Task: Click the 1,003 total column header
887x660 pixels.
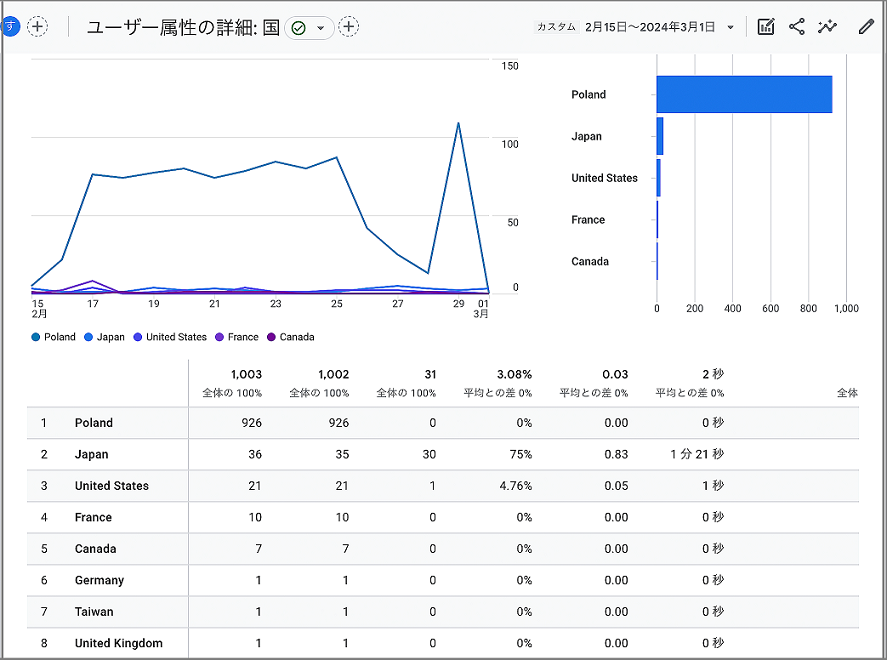Action: [x=245, y=374]
